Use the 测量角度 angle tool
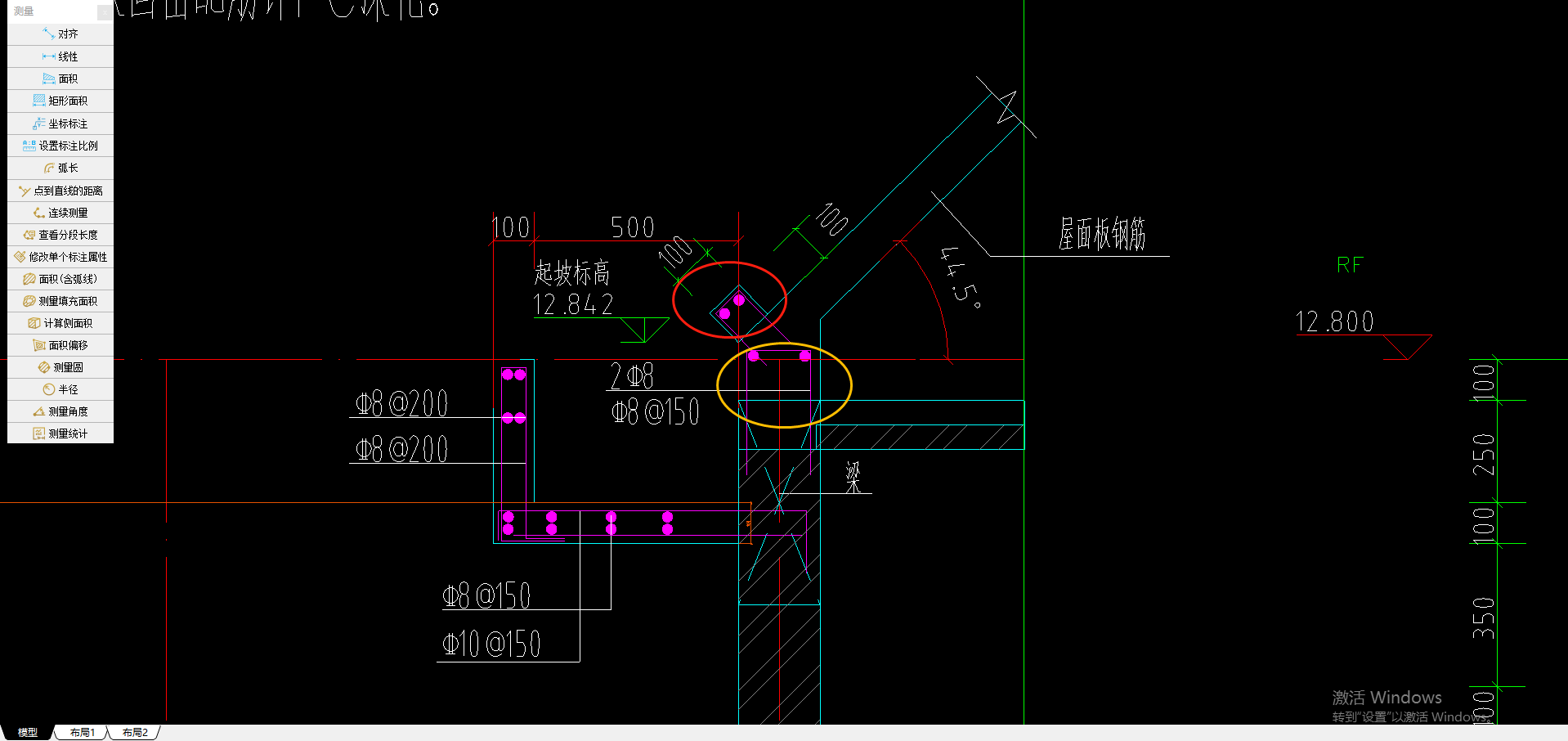The width and height of the screenshot is (1568, 741). tap(60, 411)
